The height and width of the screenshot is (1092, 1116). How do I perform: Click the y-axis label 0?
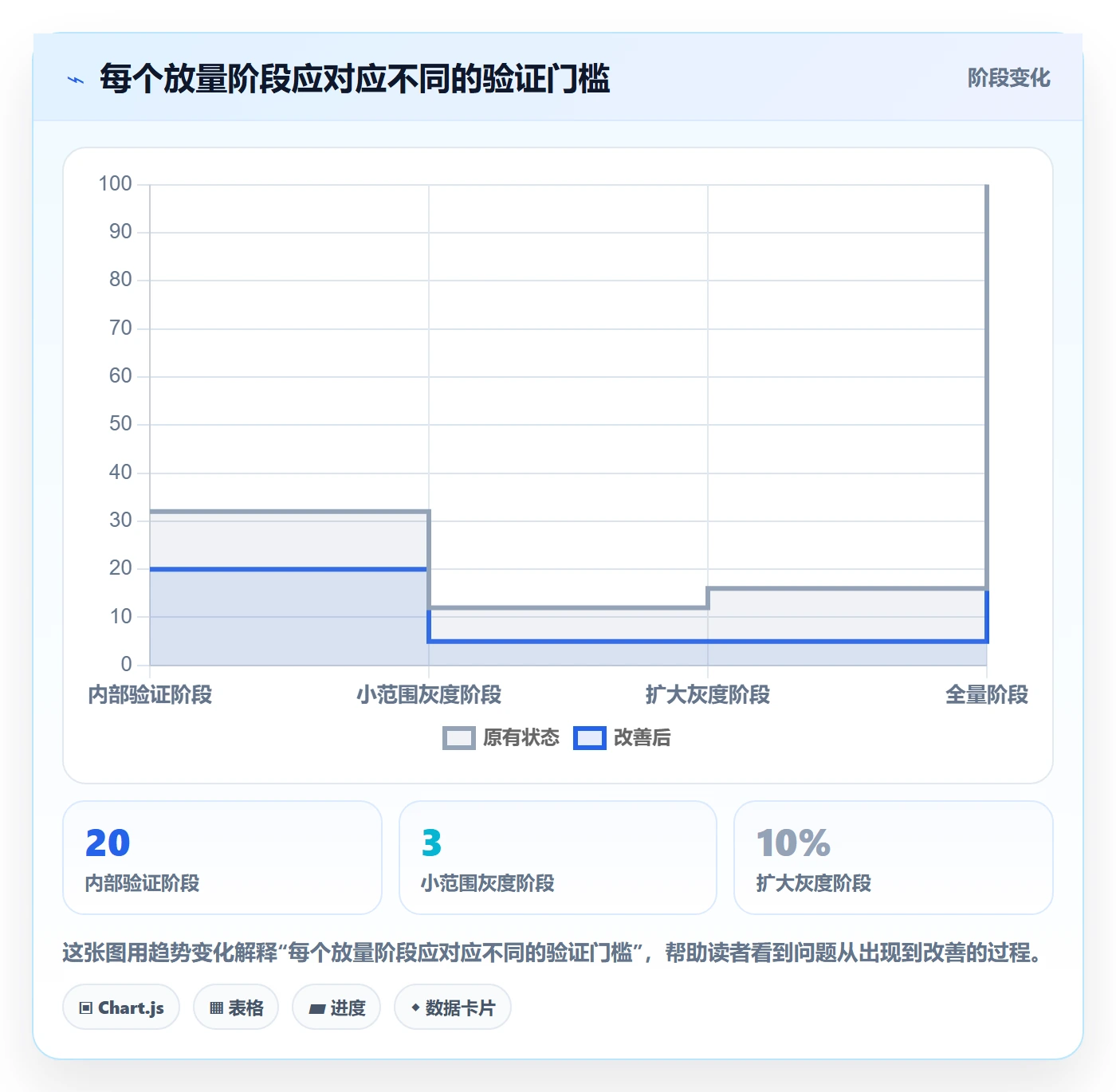pyautogui.click(x=126, y=665)
